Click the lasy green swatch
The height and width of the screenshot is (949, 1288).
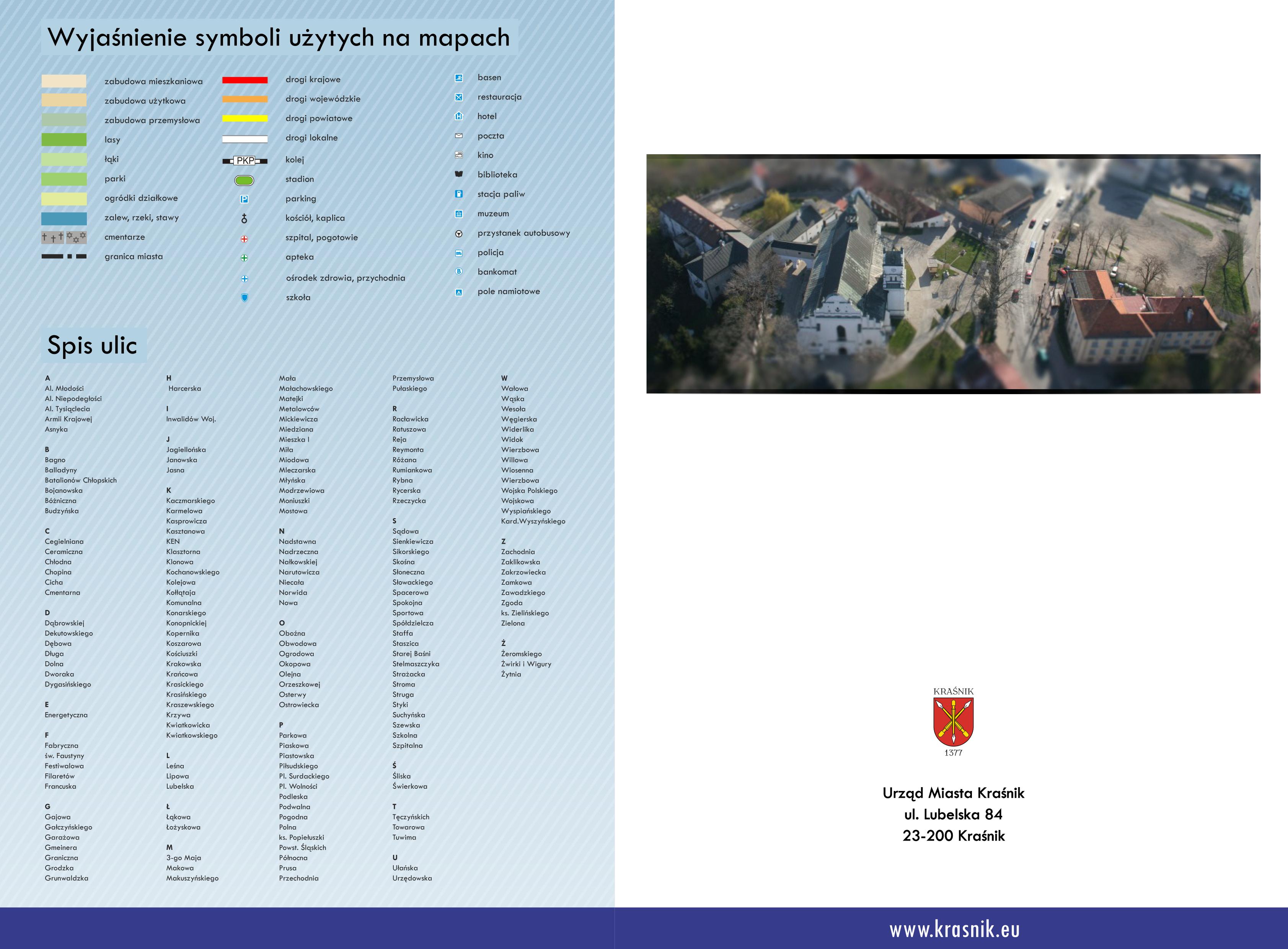coord(64,140)
